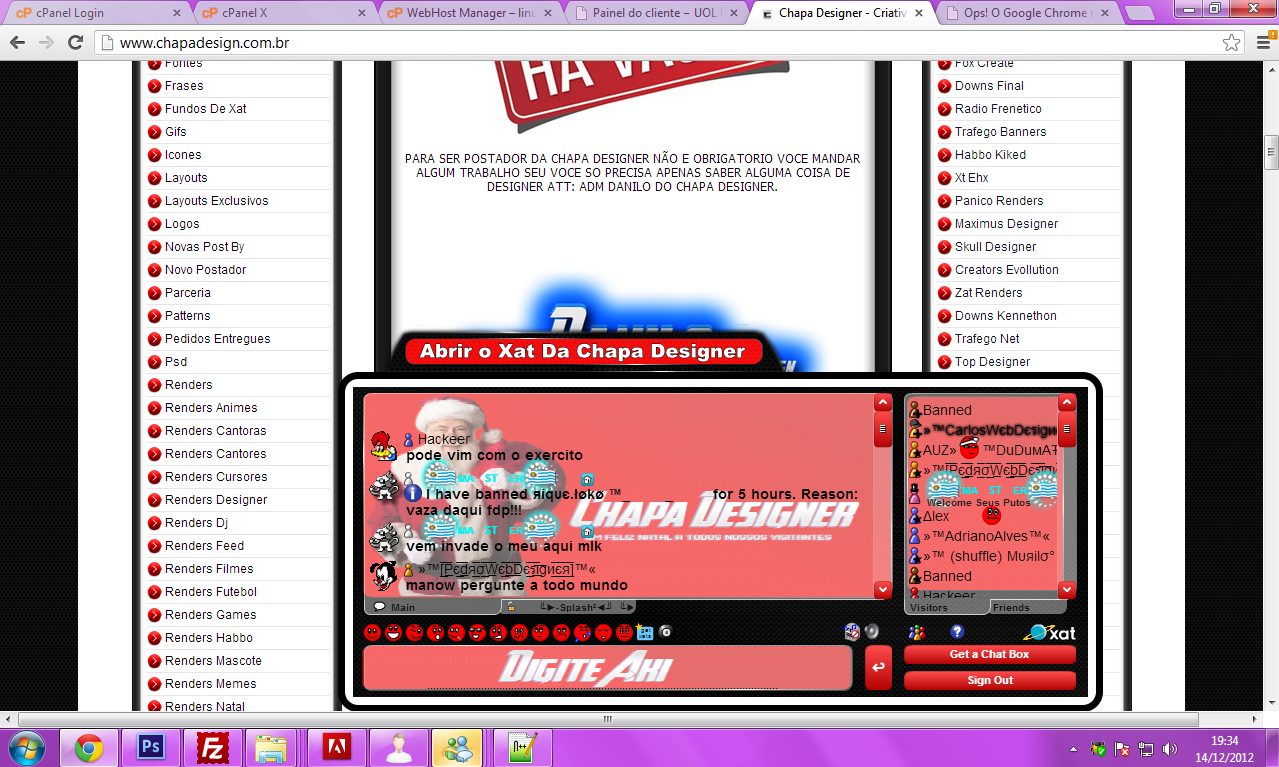Open the blue smilies-more icon after emoticons
Image resolution: width=1279 pixels, height=767 pixels.
[x=645, y=633]
